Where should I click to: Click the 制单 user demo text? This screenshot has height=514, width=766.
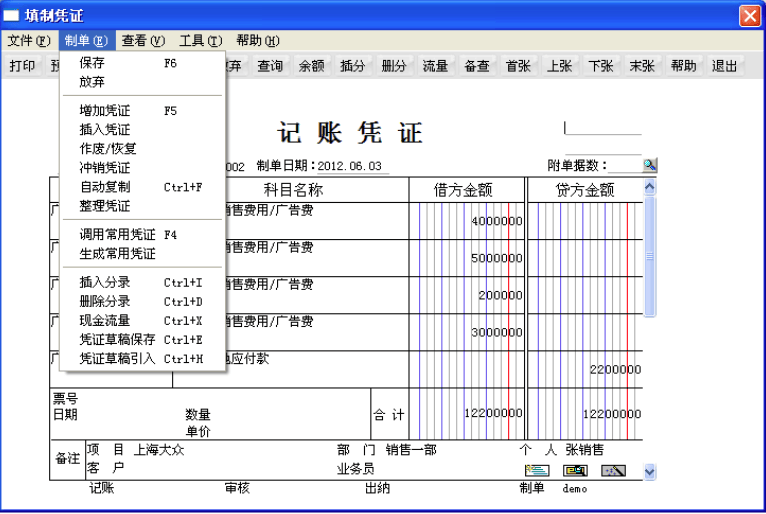[x=574, y=488]
